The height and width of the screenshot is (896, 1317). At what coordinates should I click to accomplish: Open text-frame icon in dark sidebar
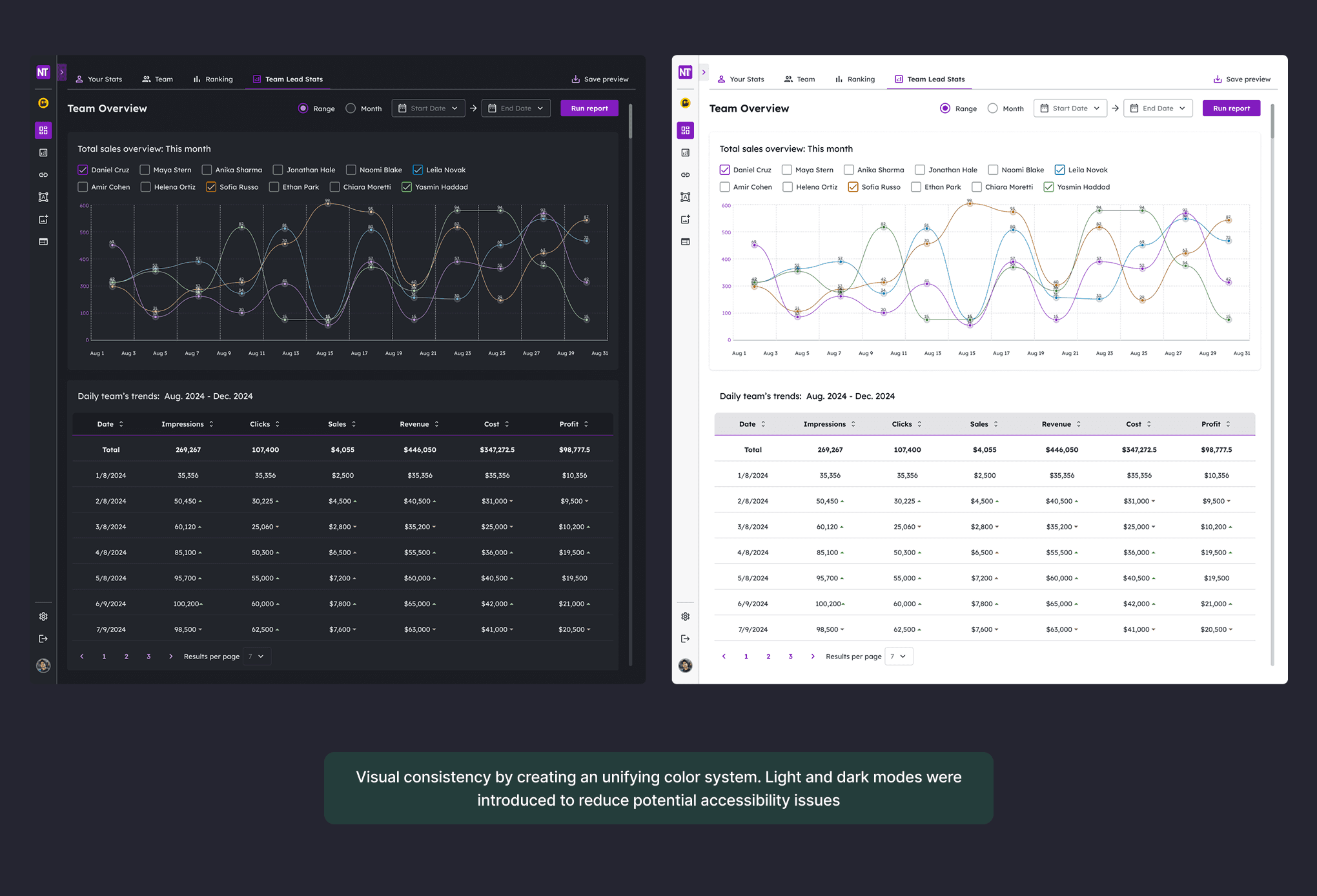coord(43,197)
